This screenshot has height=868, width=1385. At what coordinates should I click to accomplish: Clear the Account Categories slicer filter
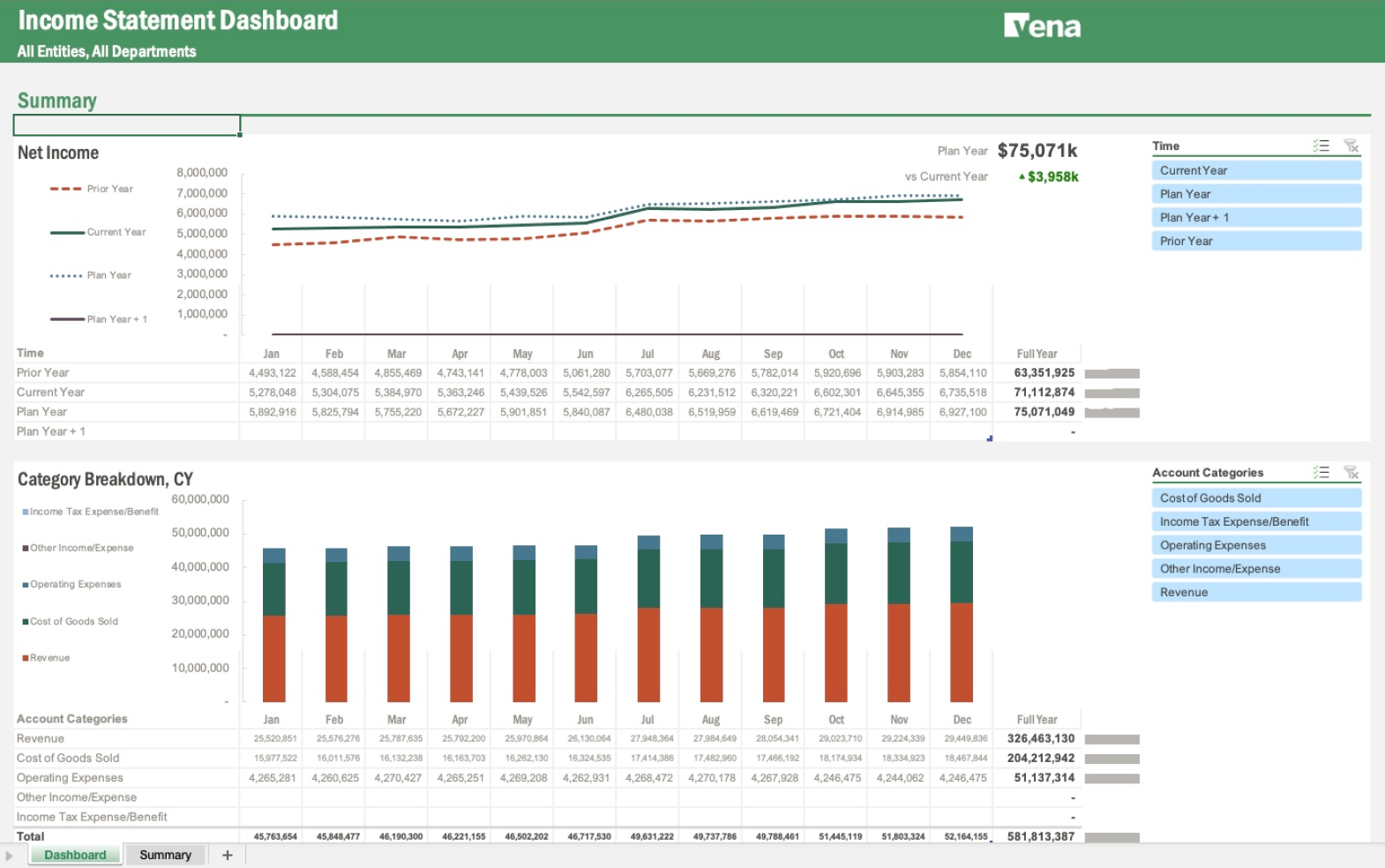point(1351,473)
